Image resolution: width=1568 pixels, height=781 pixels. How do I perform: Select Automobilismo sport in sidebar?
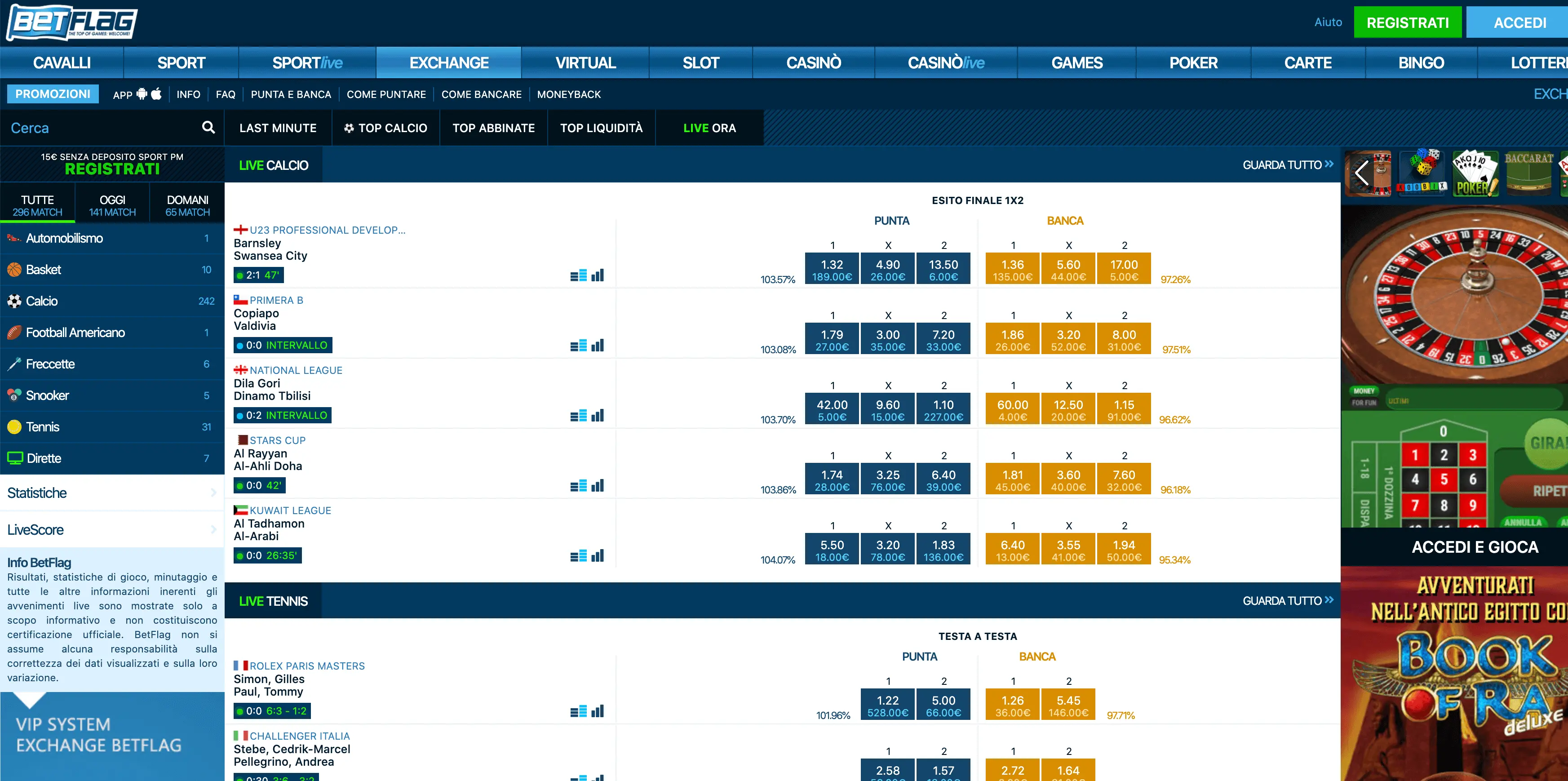click(112, 238)
